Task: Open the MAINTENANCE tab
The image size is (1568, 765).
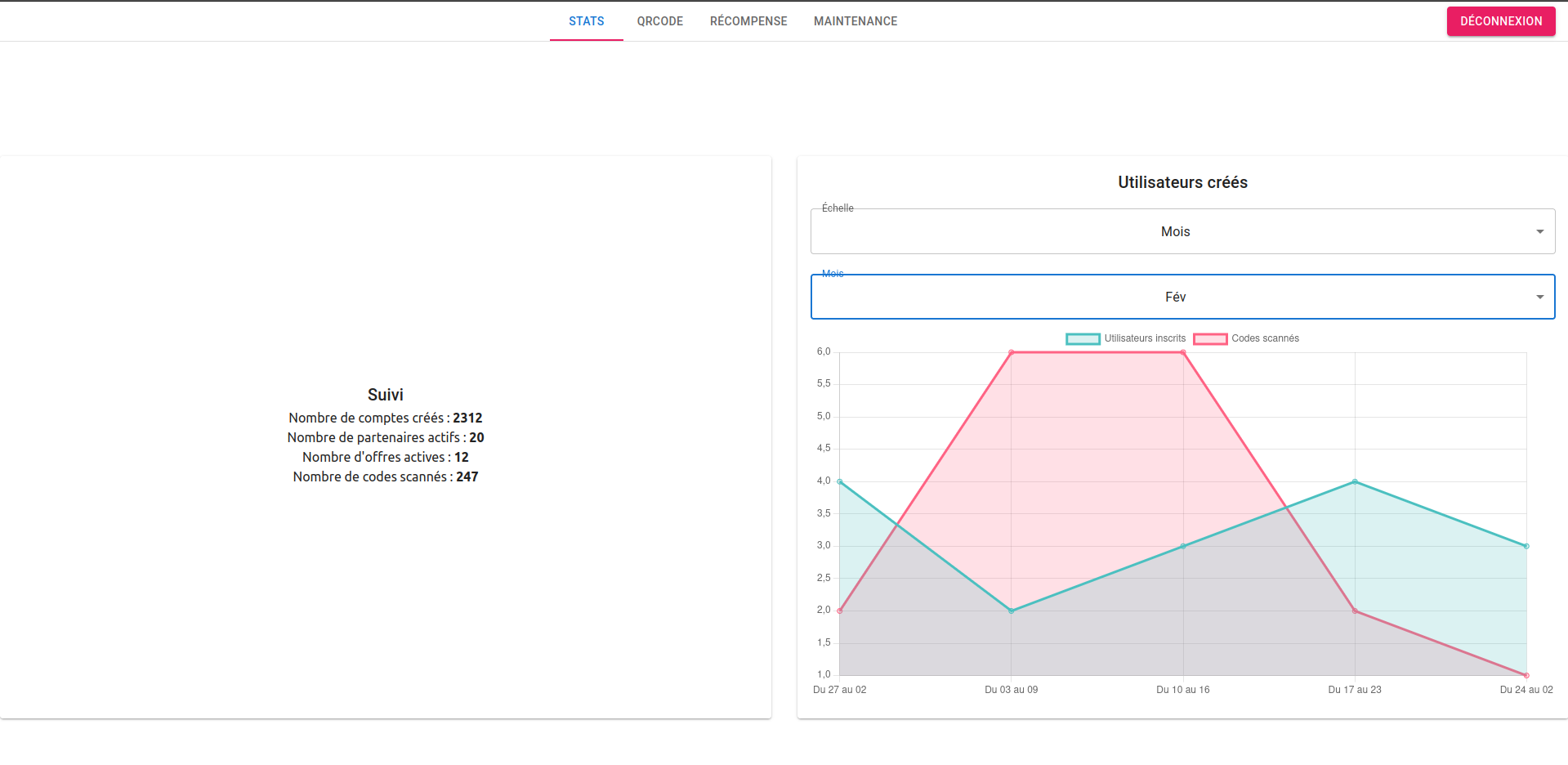Action: coord(855,20)
